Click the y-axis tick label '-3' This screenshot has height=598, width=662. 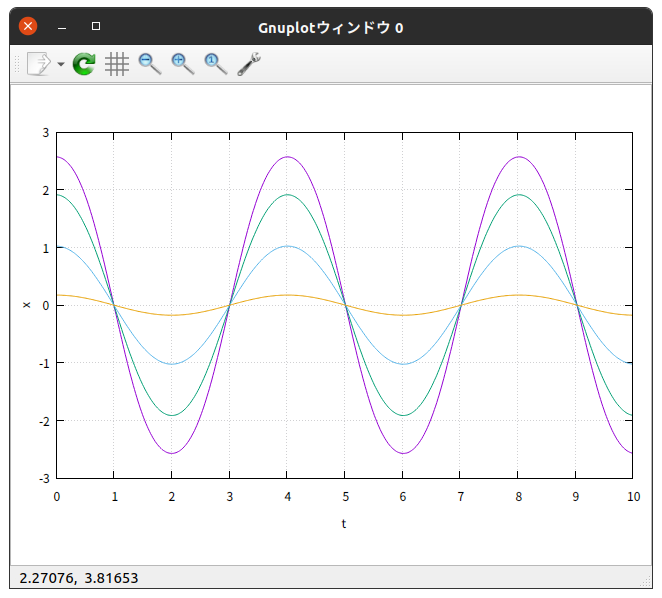(x=44, y=479)
